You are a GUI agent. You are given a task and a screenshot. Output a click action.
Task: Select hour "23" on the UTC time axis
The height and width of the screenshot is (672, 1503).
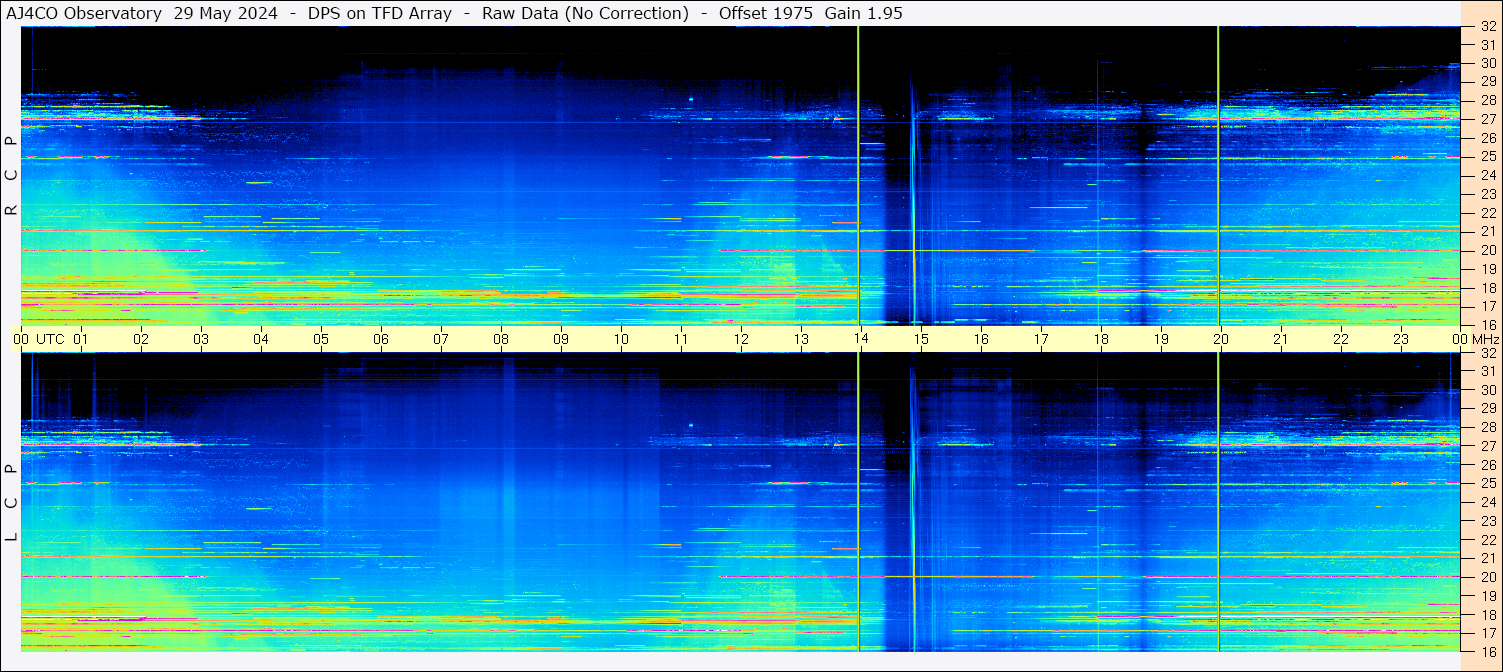tap(1401, 339)
